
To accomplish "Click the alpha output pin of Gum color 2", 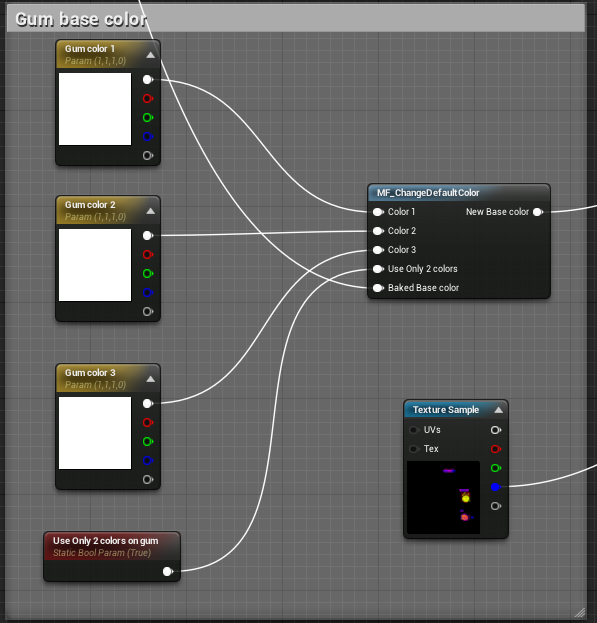I will tap(148, 312).
